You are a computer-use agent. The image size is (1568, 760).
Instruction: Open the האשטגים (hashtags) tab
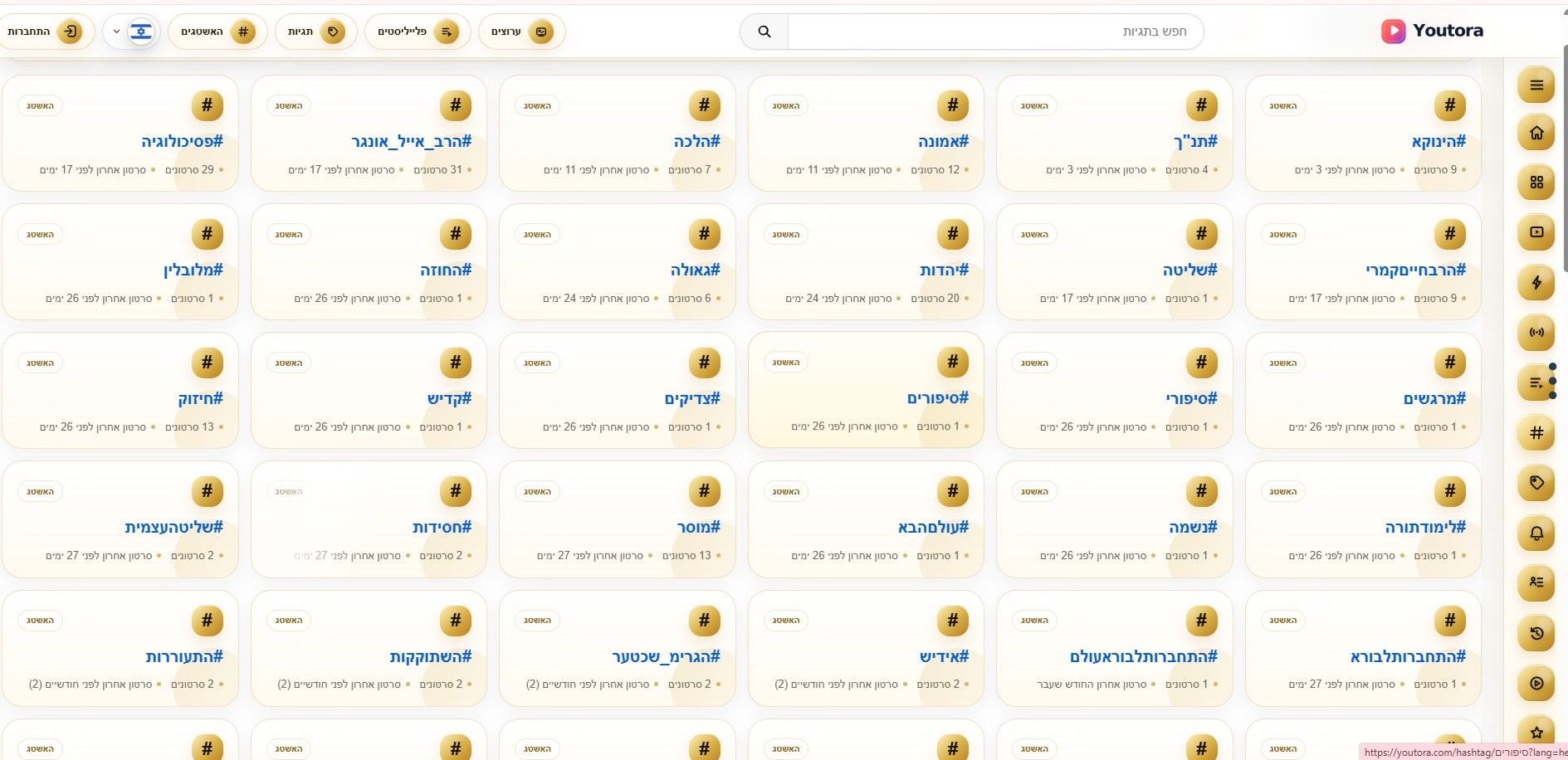[217, 32]
